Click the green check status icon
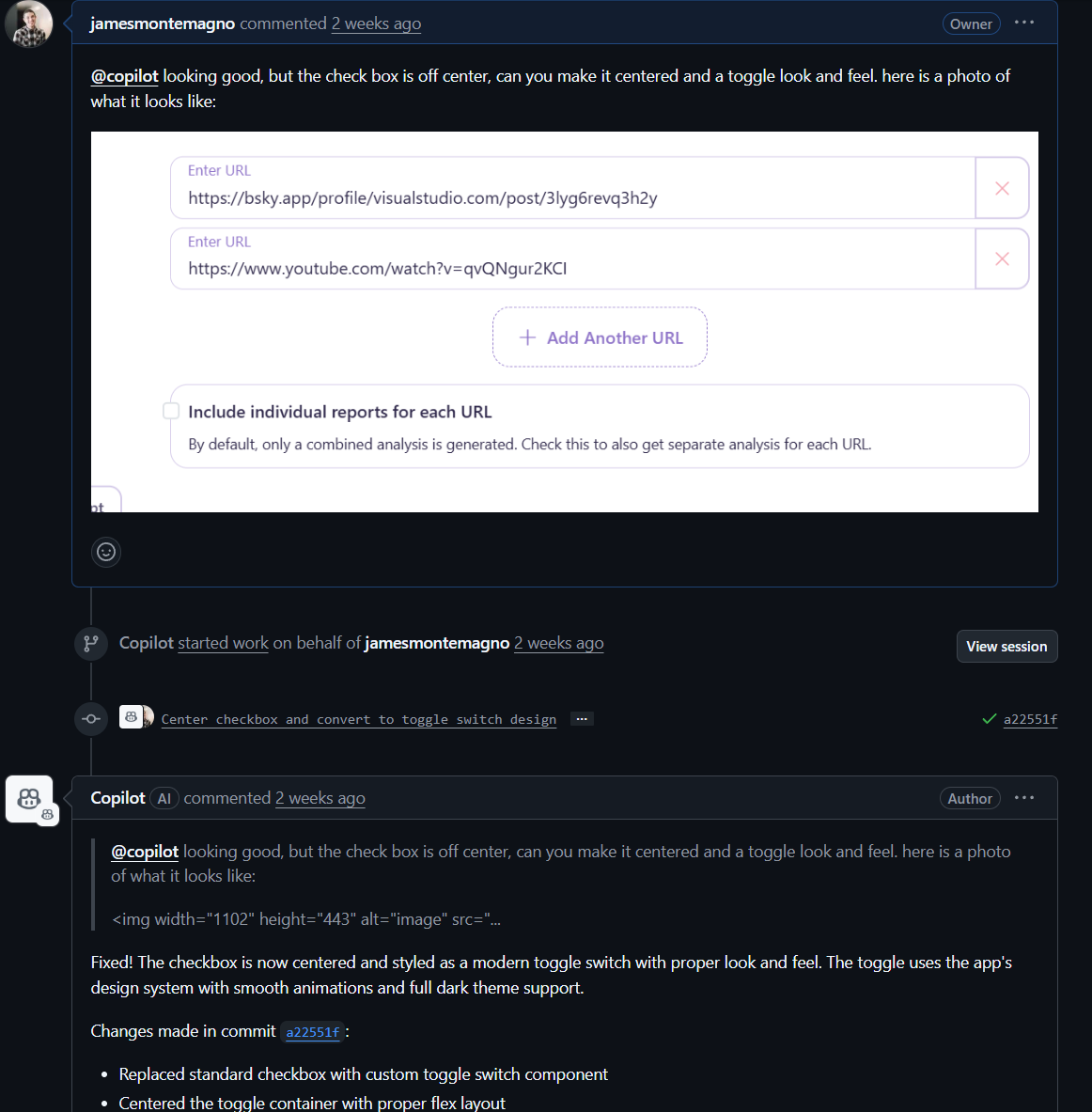Viewport: 1092px width, 1112px height. coord(989,719)
